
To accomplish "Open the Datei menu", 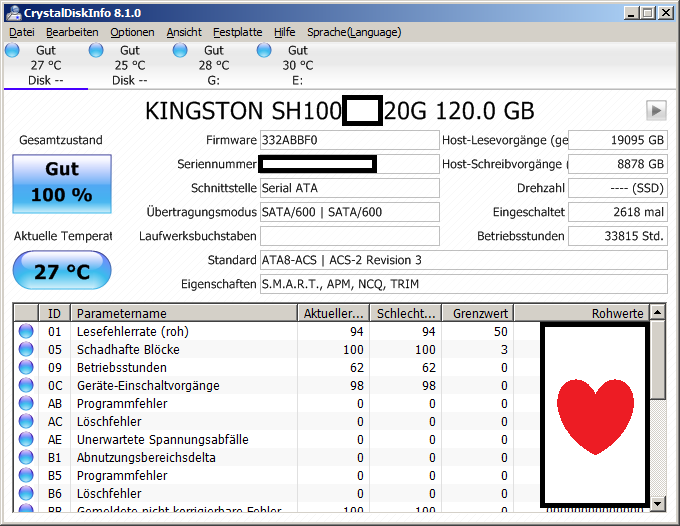I will pyautogui.click(x=22, y=32).
